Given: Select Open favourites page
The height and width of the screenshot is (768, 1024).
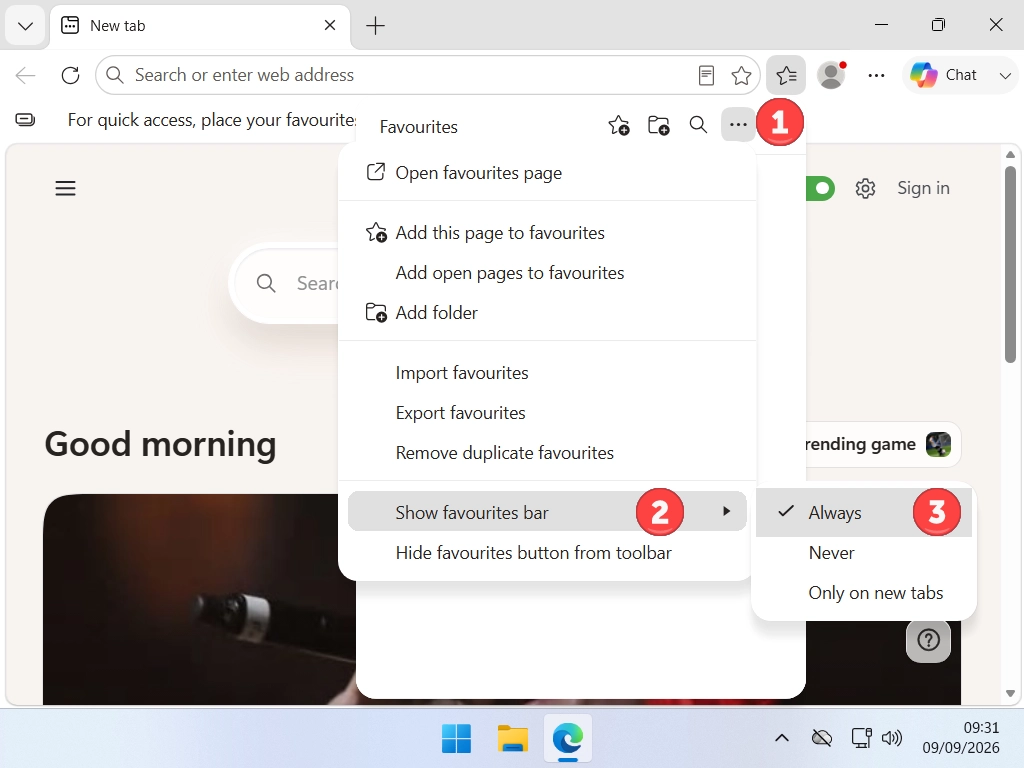Looking at the screenshot, I should click(x=547, y=172).
